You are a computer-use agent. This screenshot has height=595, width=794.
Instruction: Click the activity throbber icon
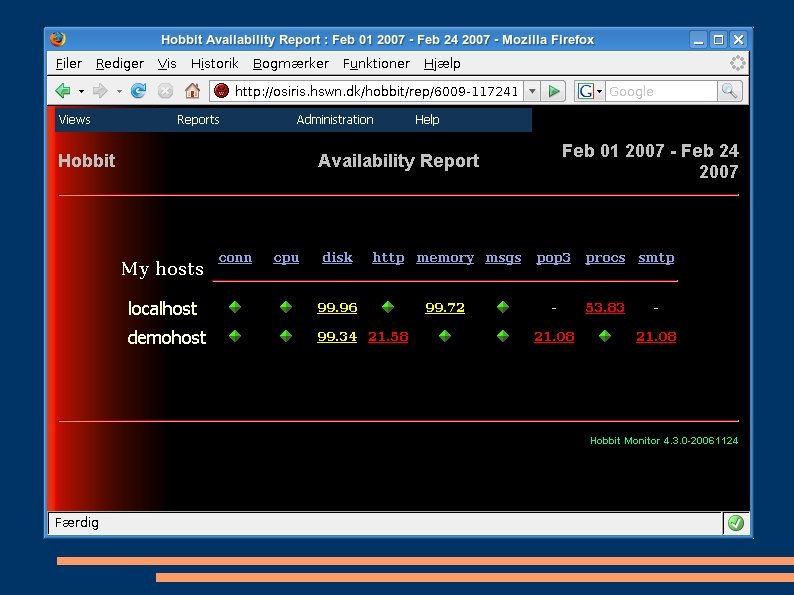pyautogui.click(x=738, y=63)
